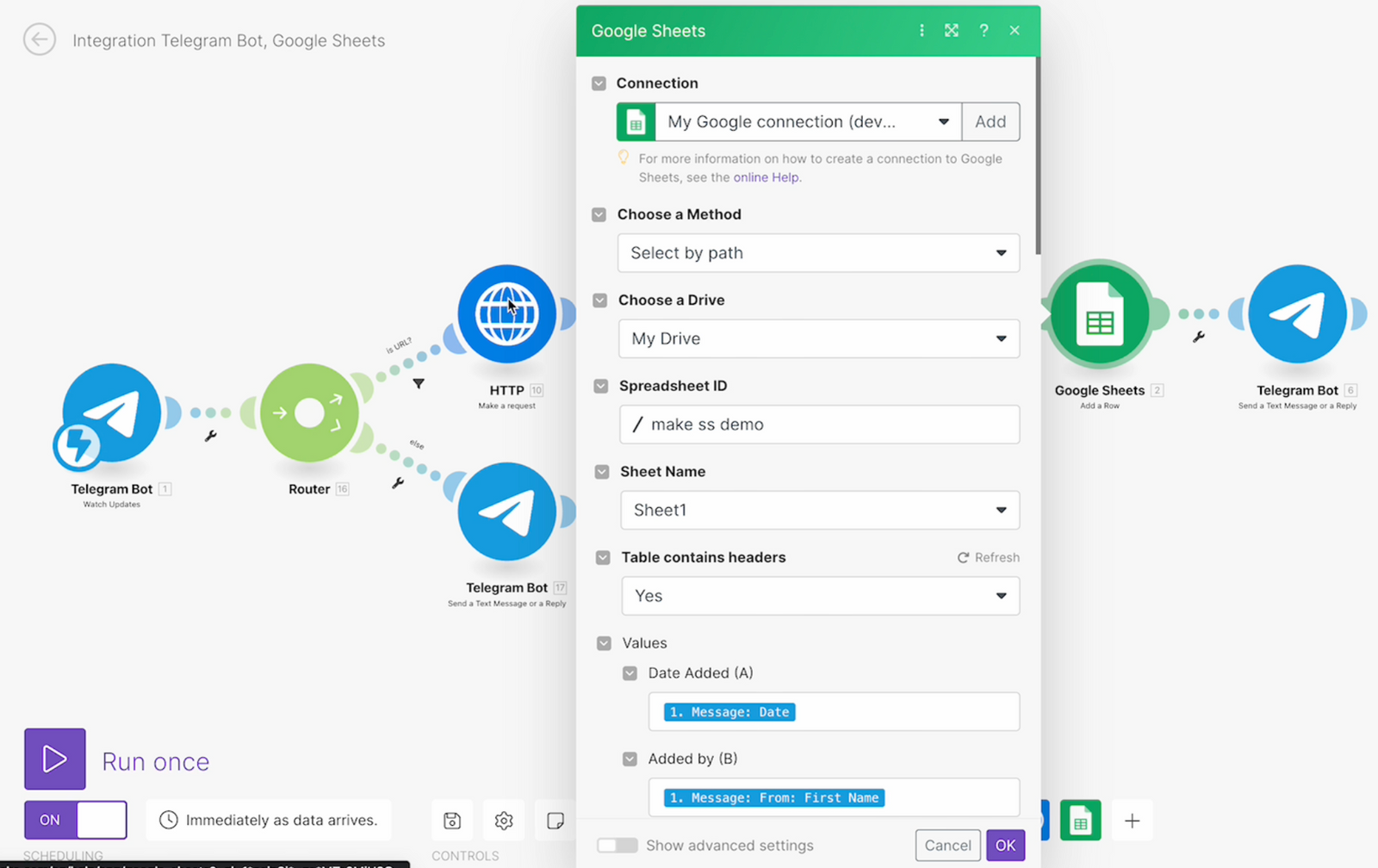This screenshot has width=1378, height=868.
Task: Click the online Help link
Action: coord(766,177)
